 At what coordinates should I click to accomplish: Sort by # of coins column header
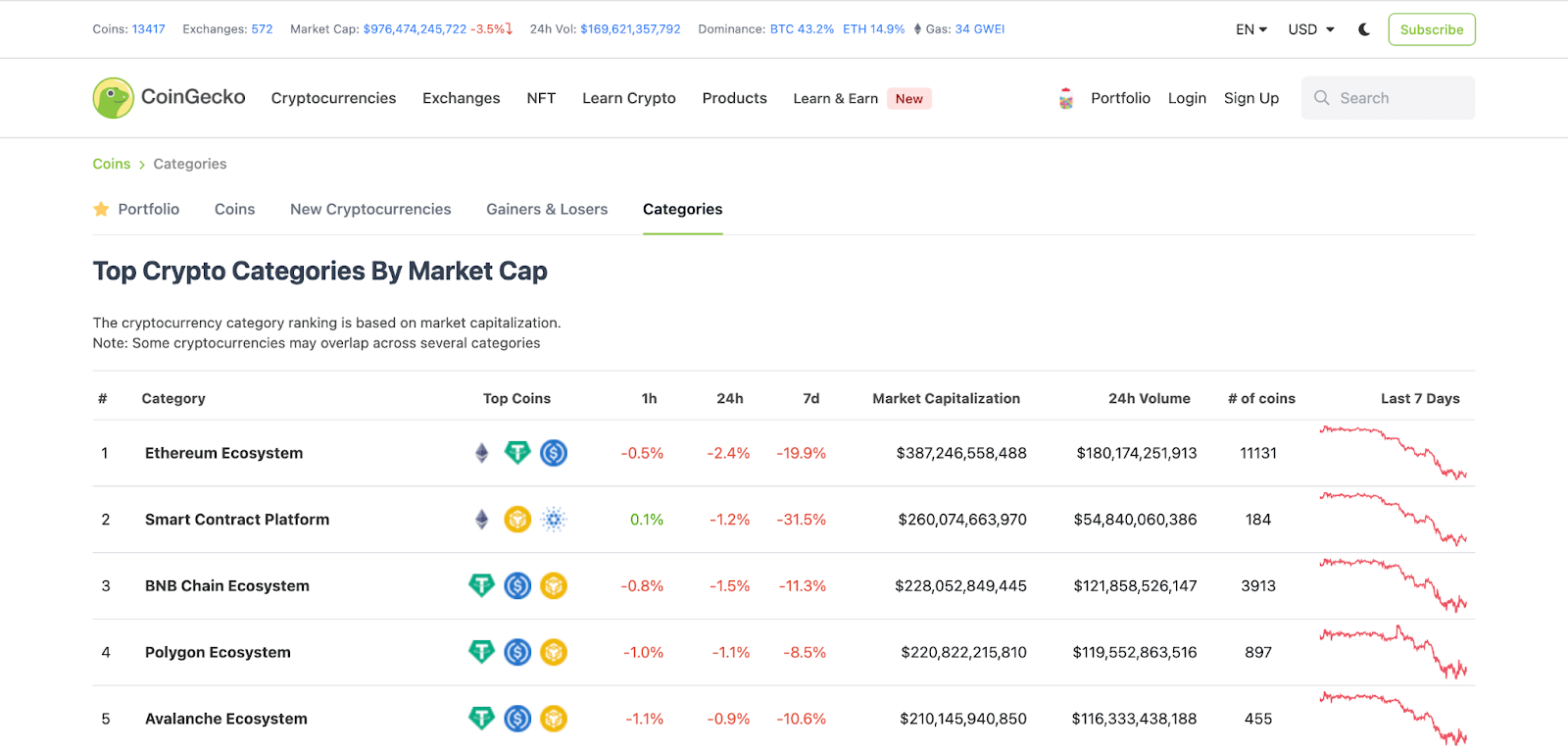pyautogui.click(x=1261, y=398)
